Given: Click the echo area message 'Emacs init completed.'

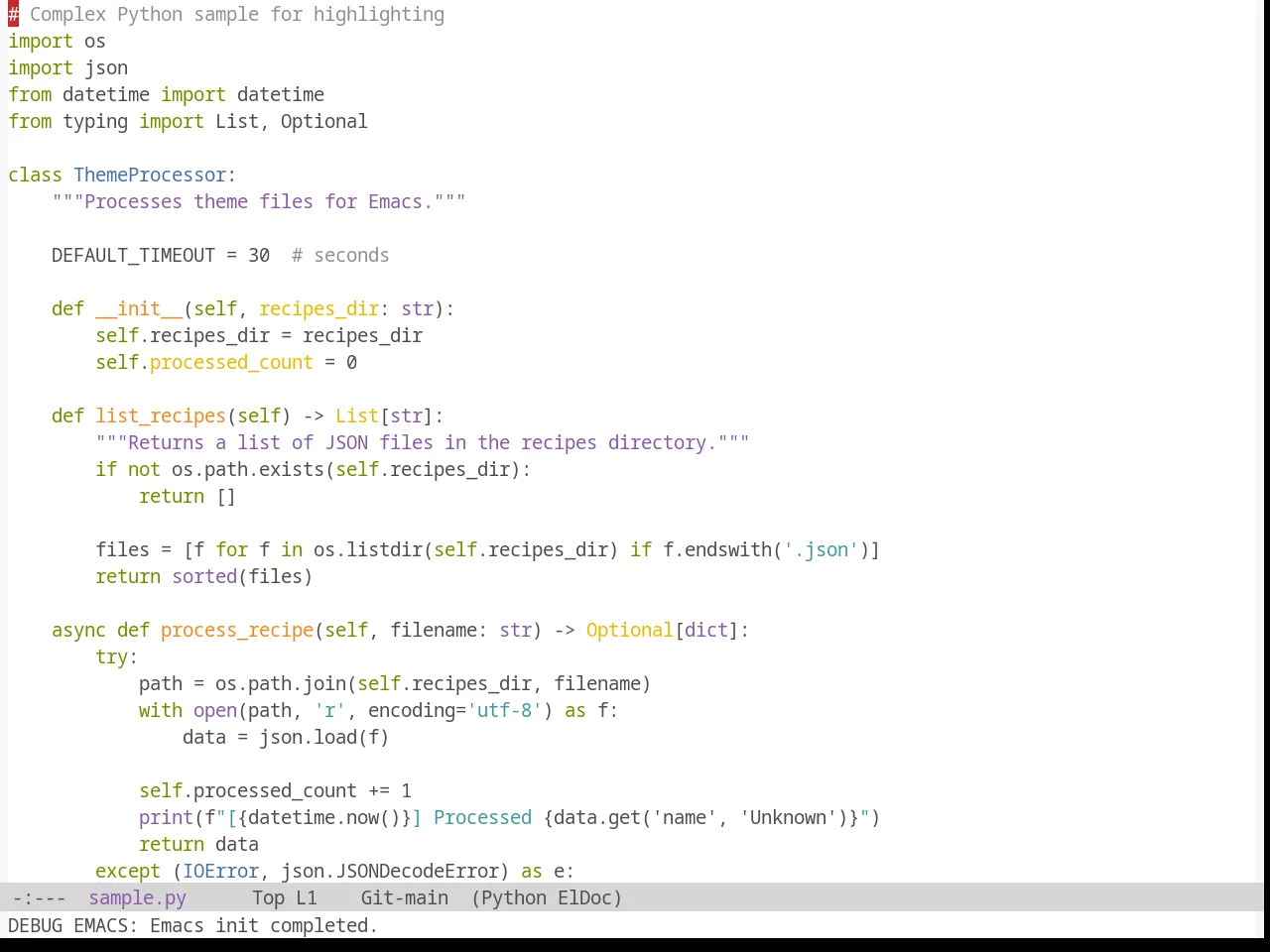Looking at the screenshot, I should coord(264,925).
